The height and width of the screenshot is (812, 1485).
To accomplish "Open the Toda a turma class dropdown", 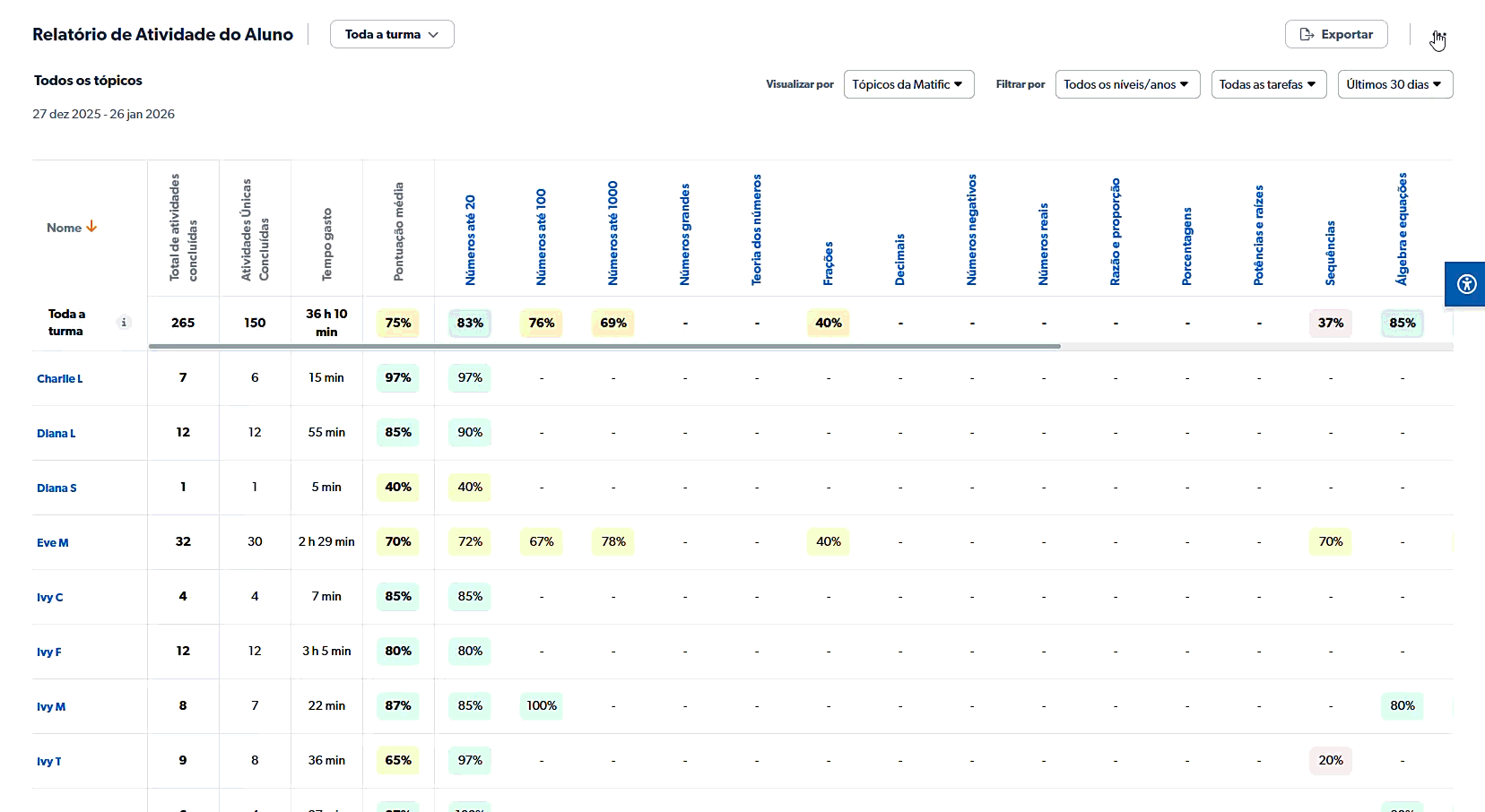I will (x=392, y=35).
